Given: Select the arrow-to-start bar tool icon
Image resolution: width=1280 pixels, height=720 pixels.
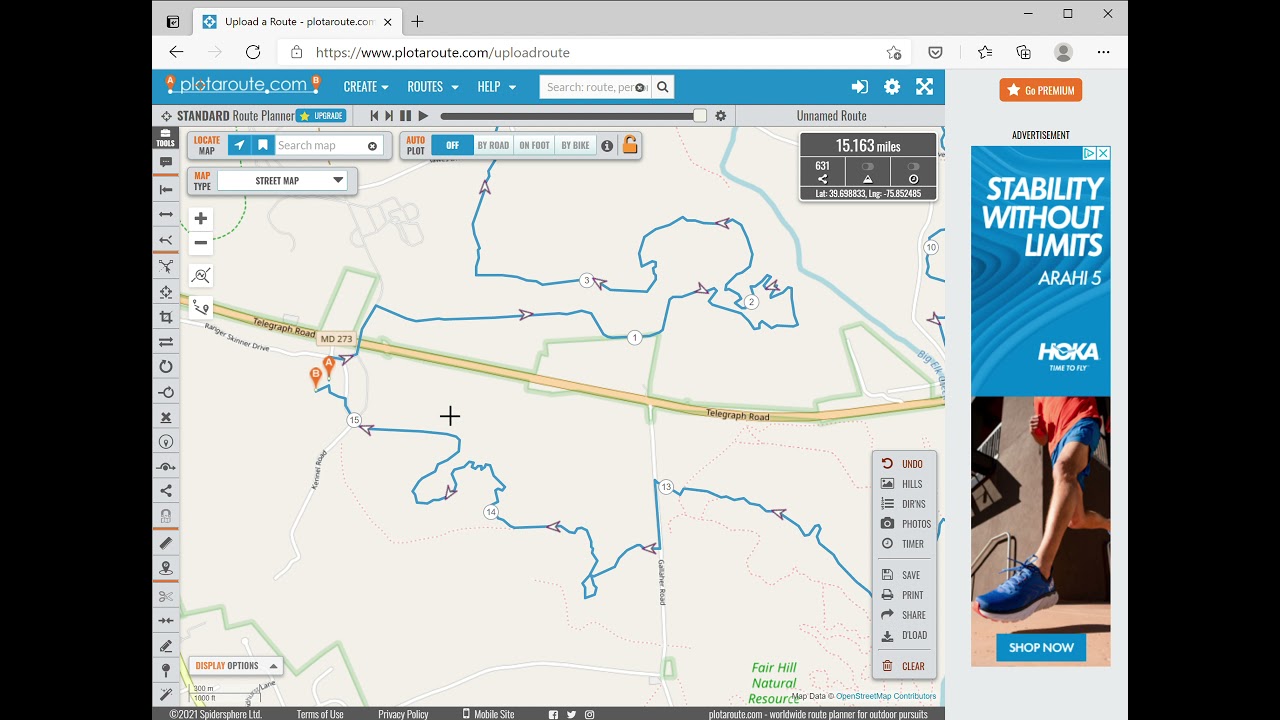Looking at the screenshot, I should click(166, 189).
